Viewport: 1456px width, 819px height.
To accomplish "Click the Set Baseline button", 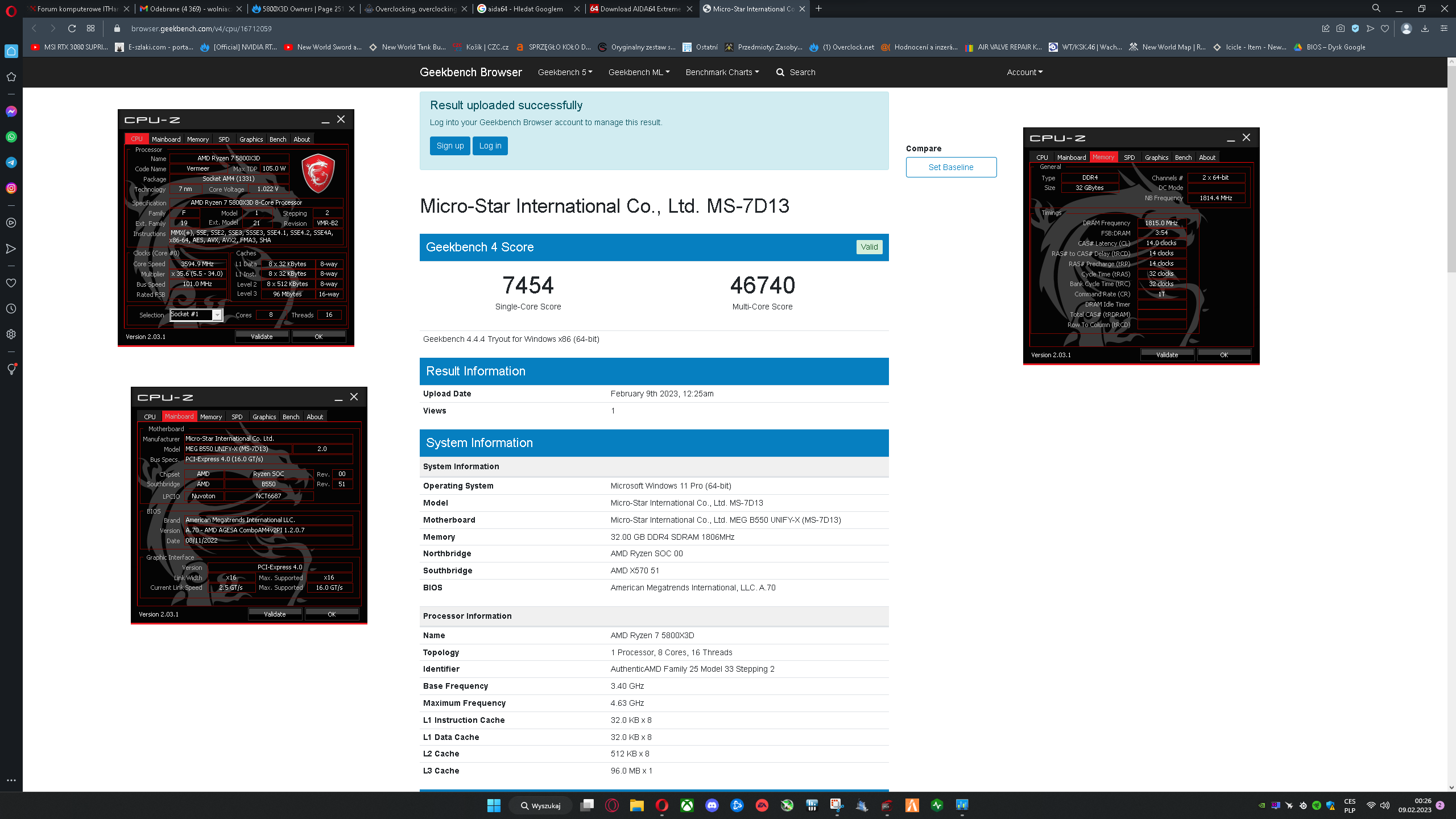I will [951, 167].
